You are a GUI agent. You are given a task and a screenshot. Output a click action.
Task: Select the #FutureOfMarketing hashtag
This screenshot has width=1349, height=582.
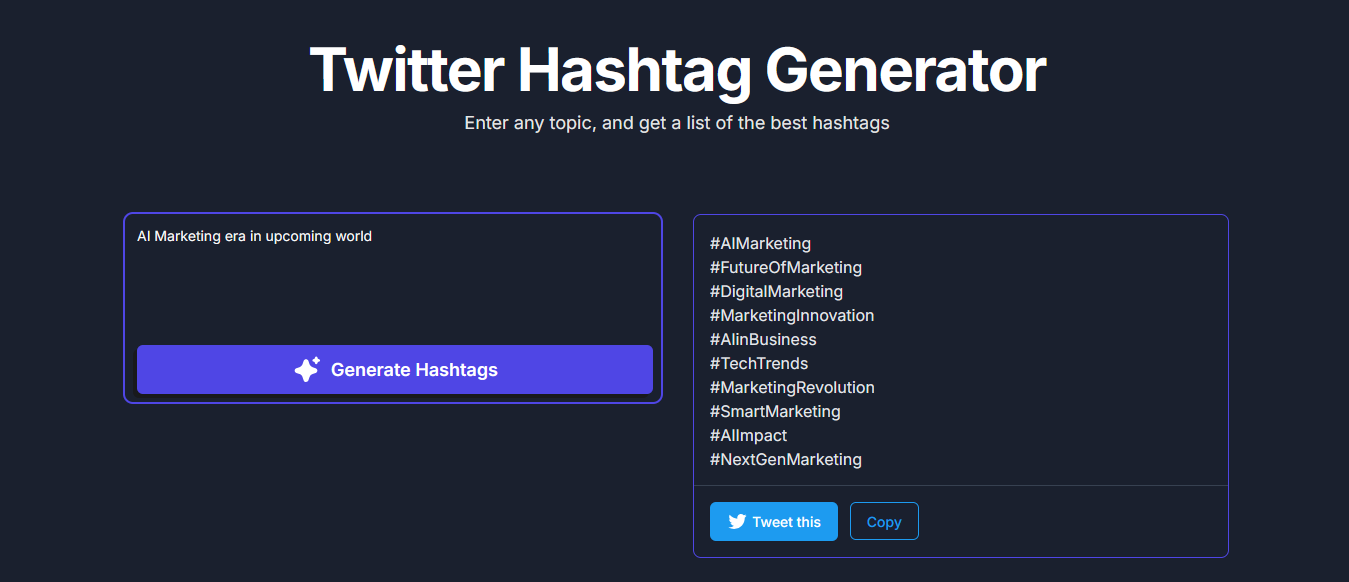785,267
